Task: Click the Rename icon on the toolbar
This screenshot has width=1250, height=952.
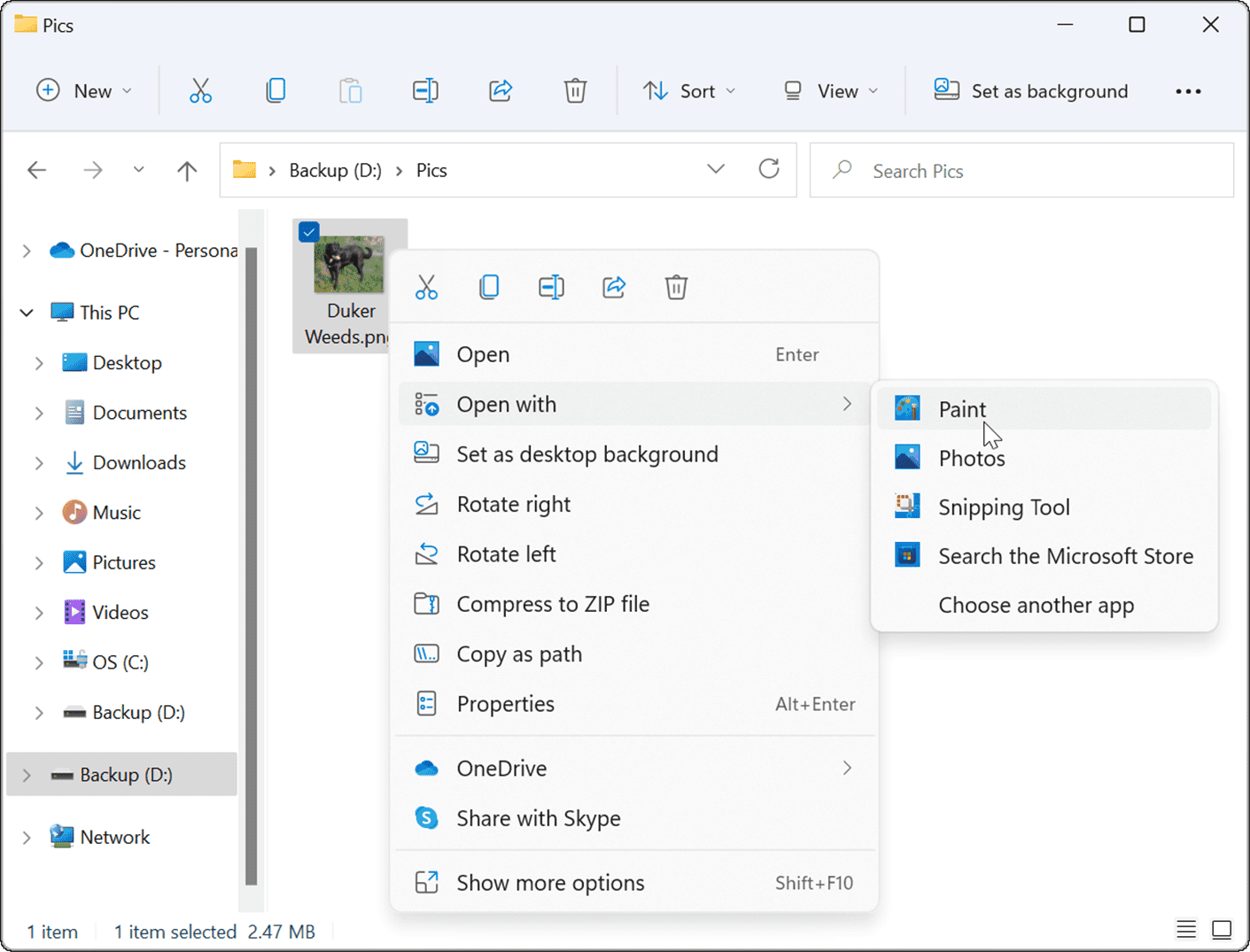Action: [425, 90]
